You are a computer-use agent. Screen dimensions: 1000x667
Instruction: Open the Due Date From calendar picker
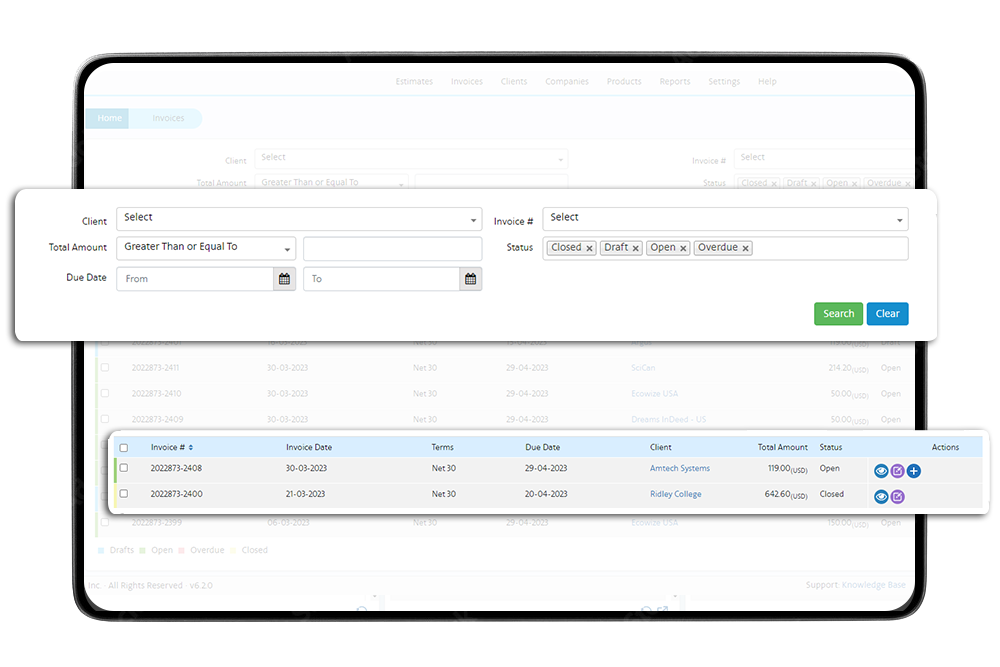pyautogui.click(x=284, y=279)
